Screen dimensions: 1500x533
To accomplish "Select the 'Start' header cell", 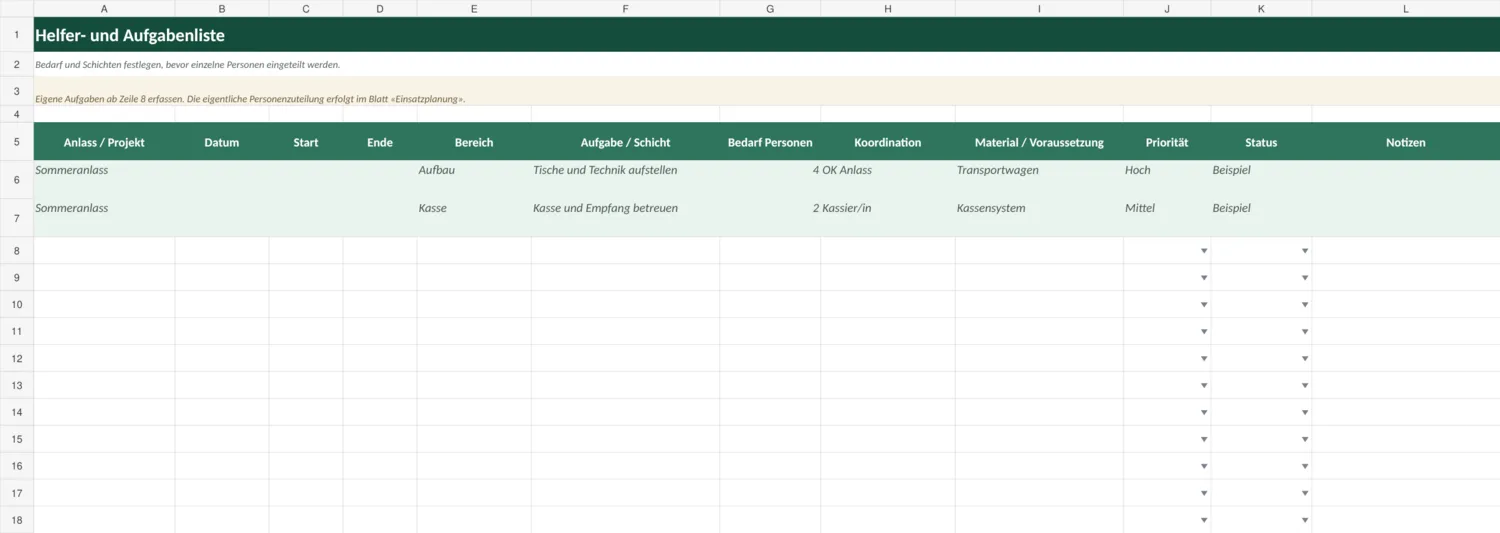I will [x=306, y=142].
